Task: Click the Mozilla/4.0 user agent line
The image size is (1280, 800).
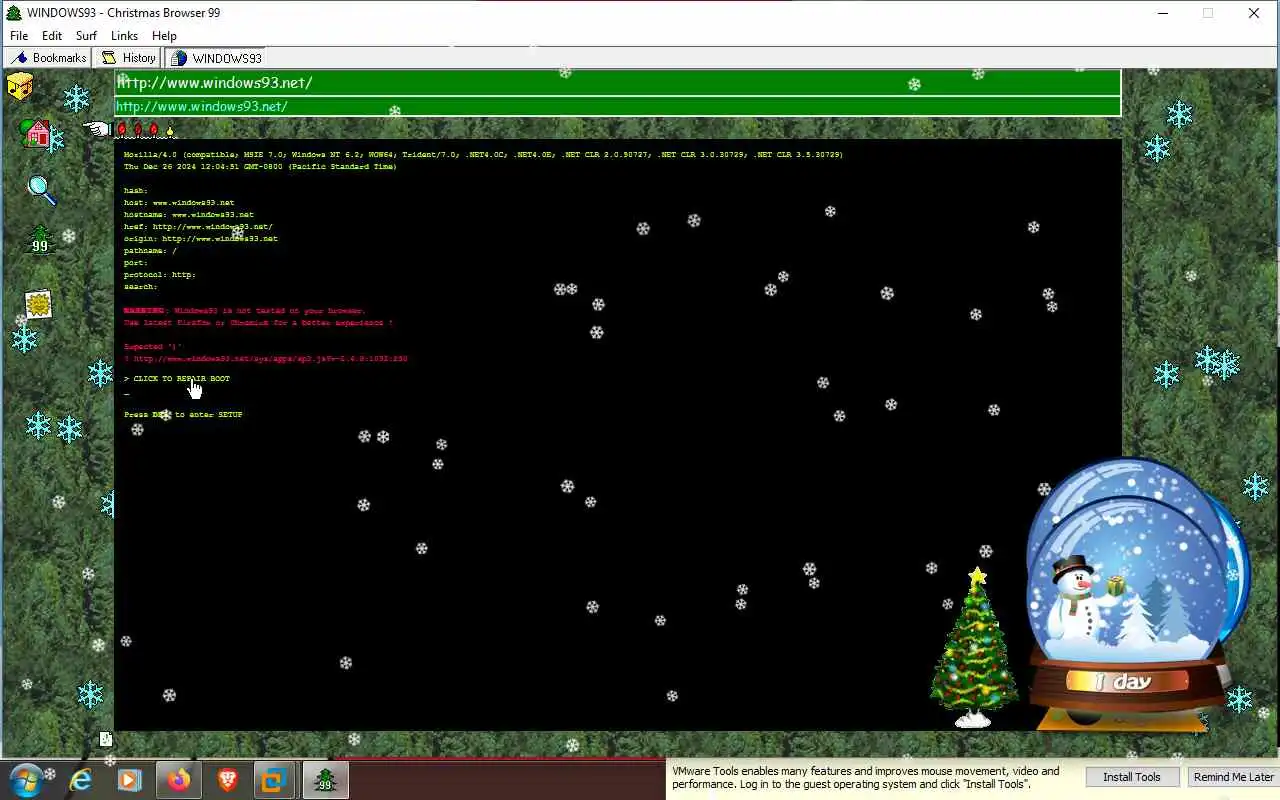Action: click(483, 155)
